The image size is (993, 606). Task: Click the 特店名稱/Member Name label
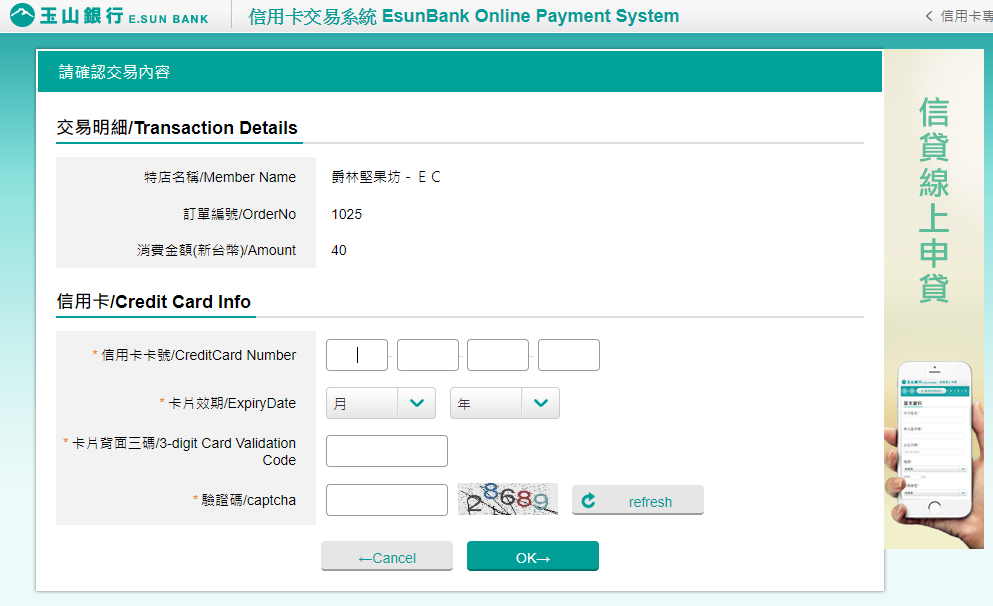tap(220, 177)
